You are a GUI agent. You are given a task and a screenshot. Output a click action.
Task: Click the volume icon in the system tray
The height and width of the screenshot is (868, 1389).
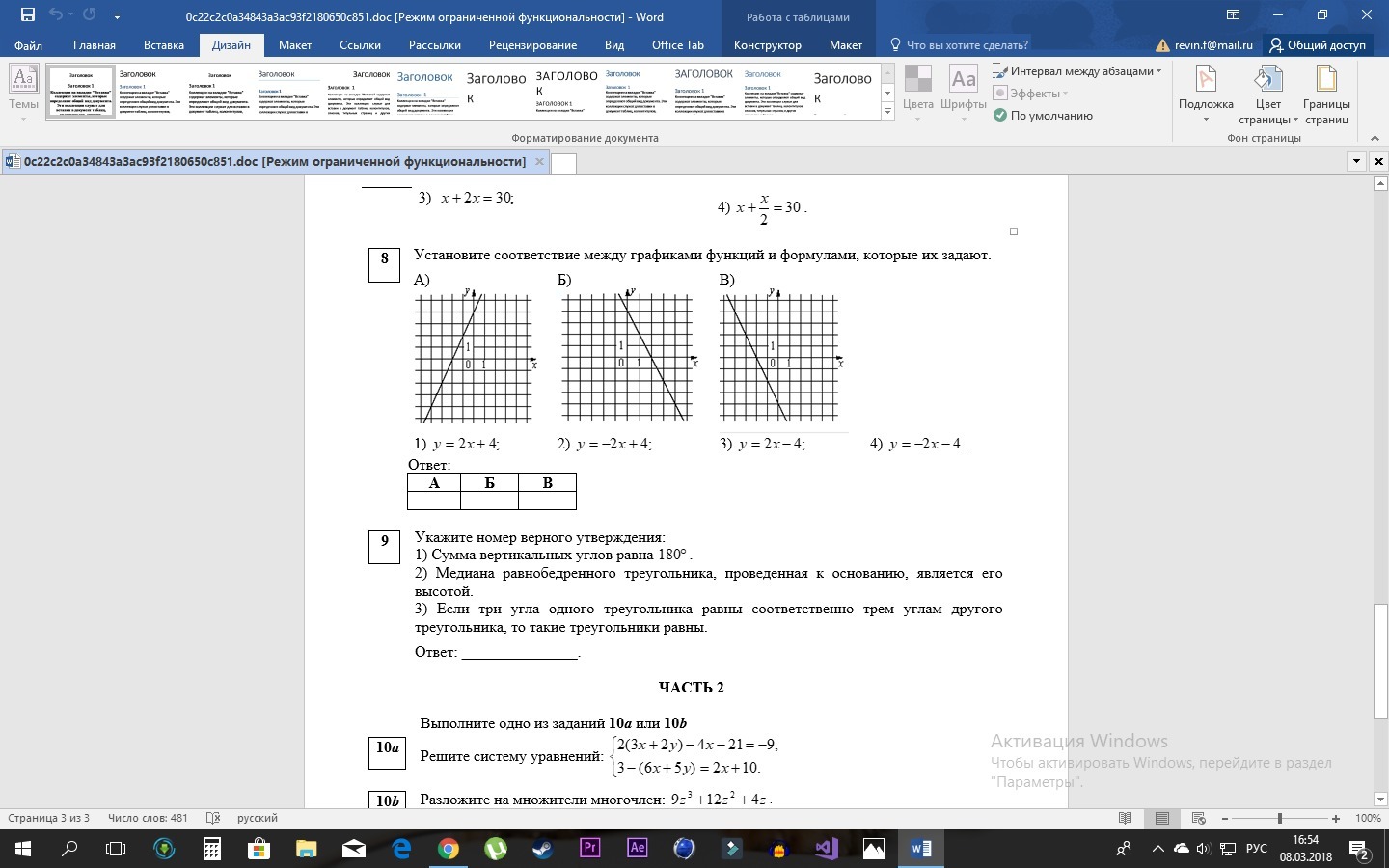[1203, 849]
